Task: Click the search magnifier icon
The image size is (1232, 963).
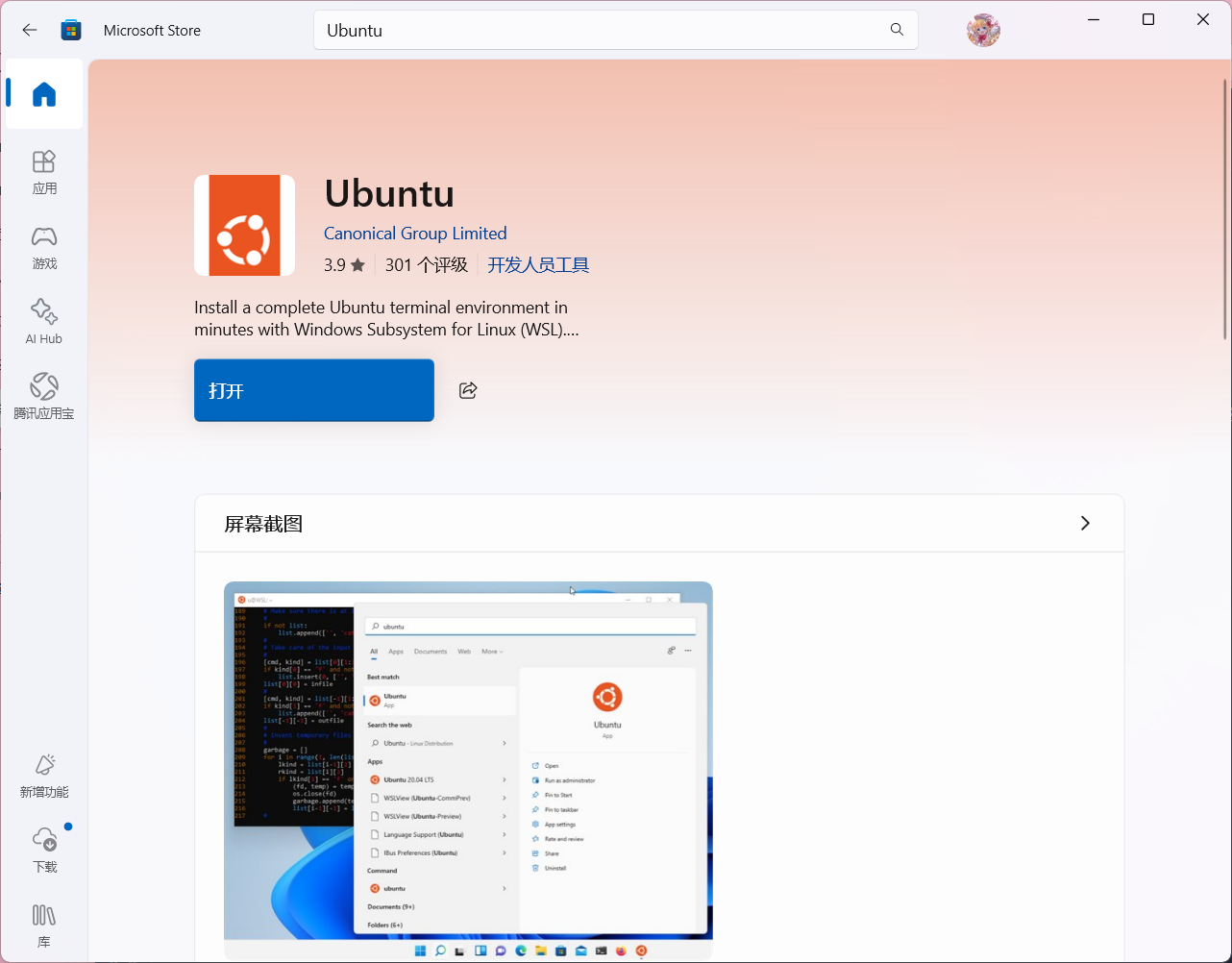Action: (897, 30)
